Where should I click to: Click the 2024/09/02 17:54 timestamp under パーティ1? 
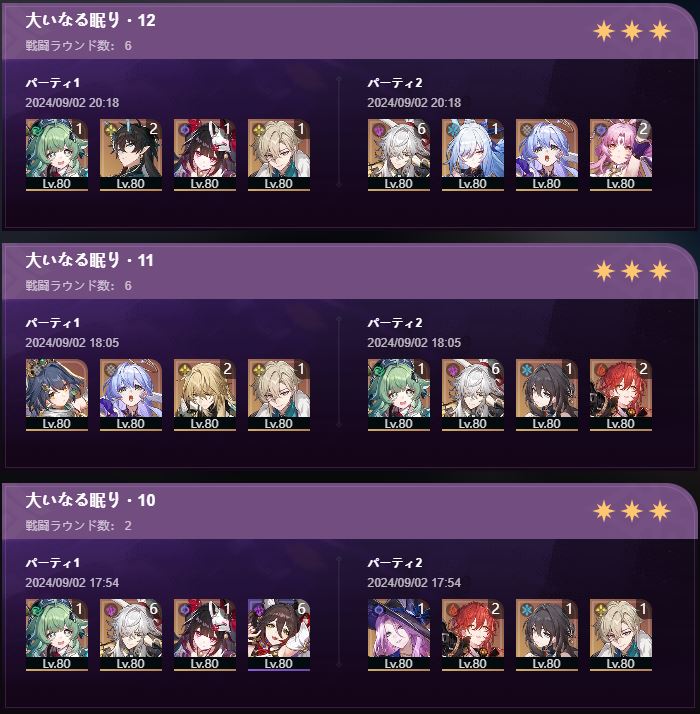click(x=72, y=582)
